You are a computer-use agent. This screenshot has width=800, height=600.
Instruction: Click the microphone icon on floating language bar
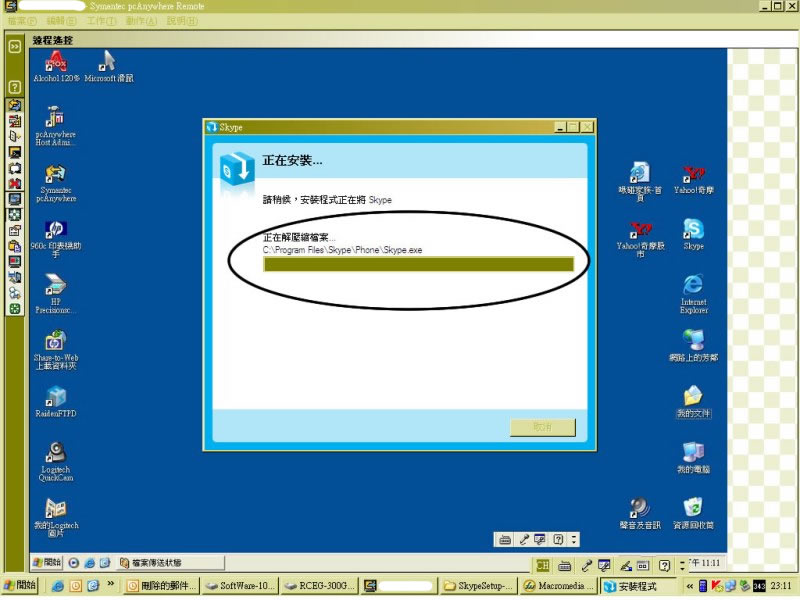[524, 539]
